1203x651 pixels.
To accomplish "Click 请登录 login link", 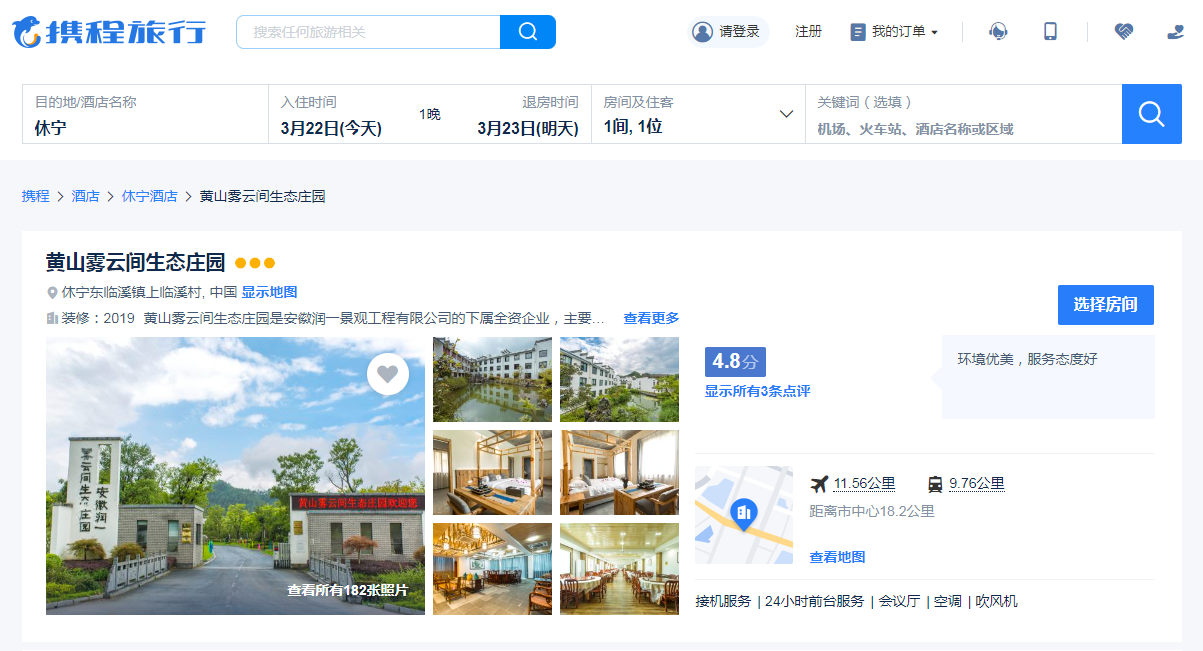I will [739, 32].
